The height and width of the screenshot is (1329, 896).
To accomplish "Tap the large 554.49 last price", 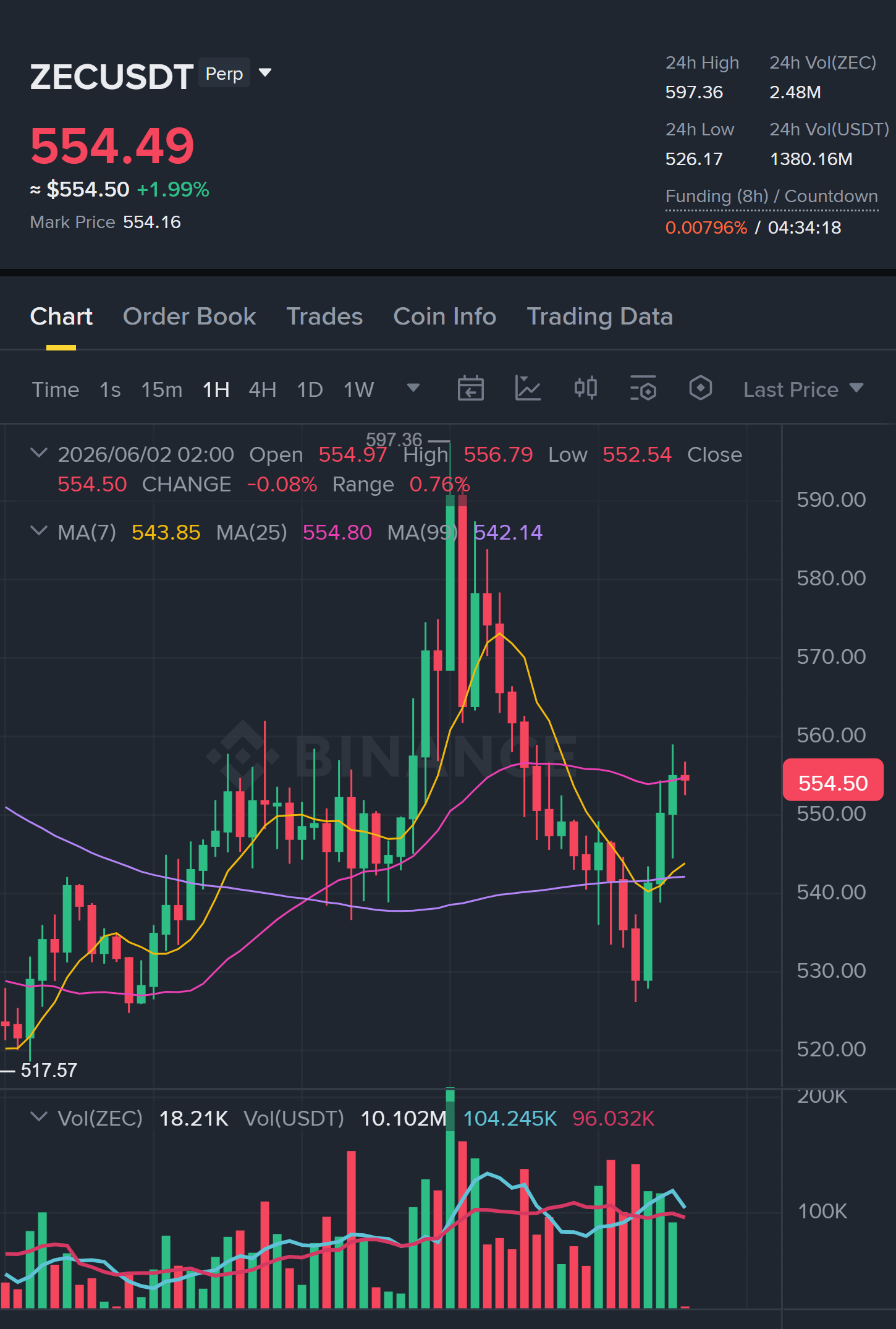I will coord(112,146).
